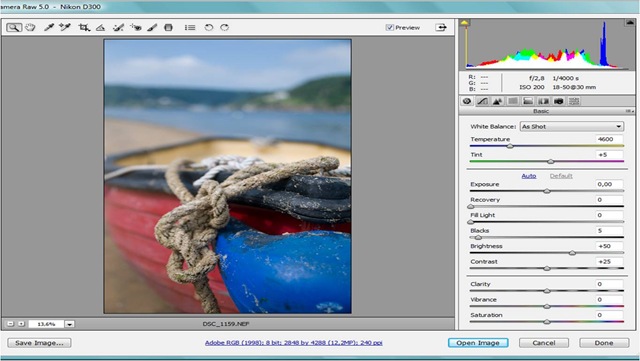
Task: Click the Brightness value field +50
Action: tap(609, 246)
